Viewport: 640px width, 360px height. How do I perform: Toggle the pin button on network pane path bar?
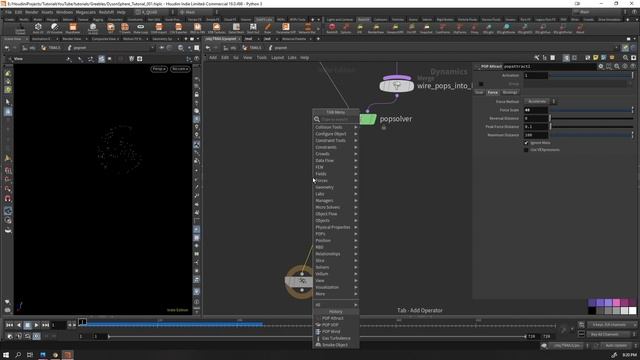[x=625, y=48]
